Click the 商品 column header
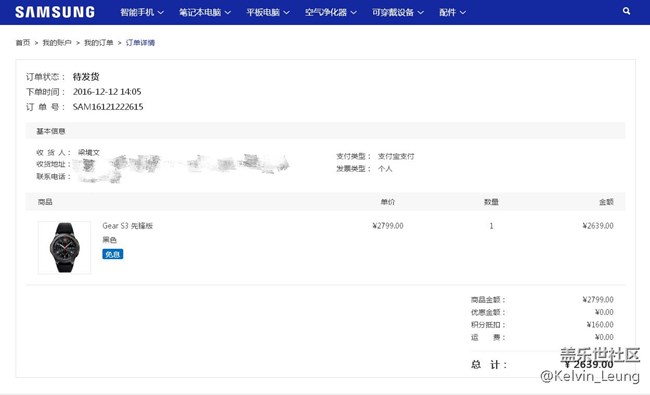The width and height of the screenshot is (650, 395). click(45, 202)
